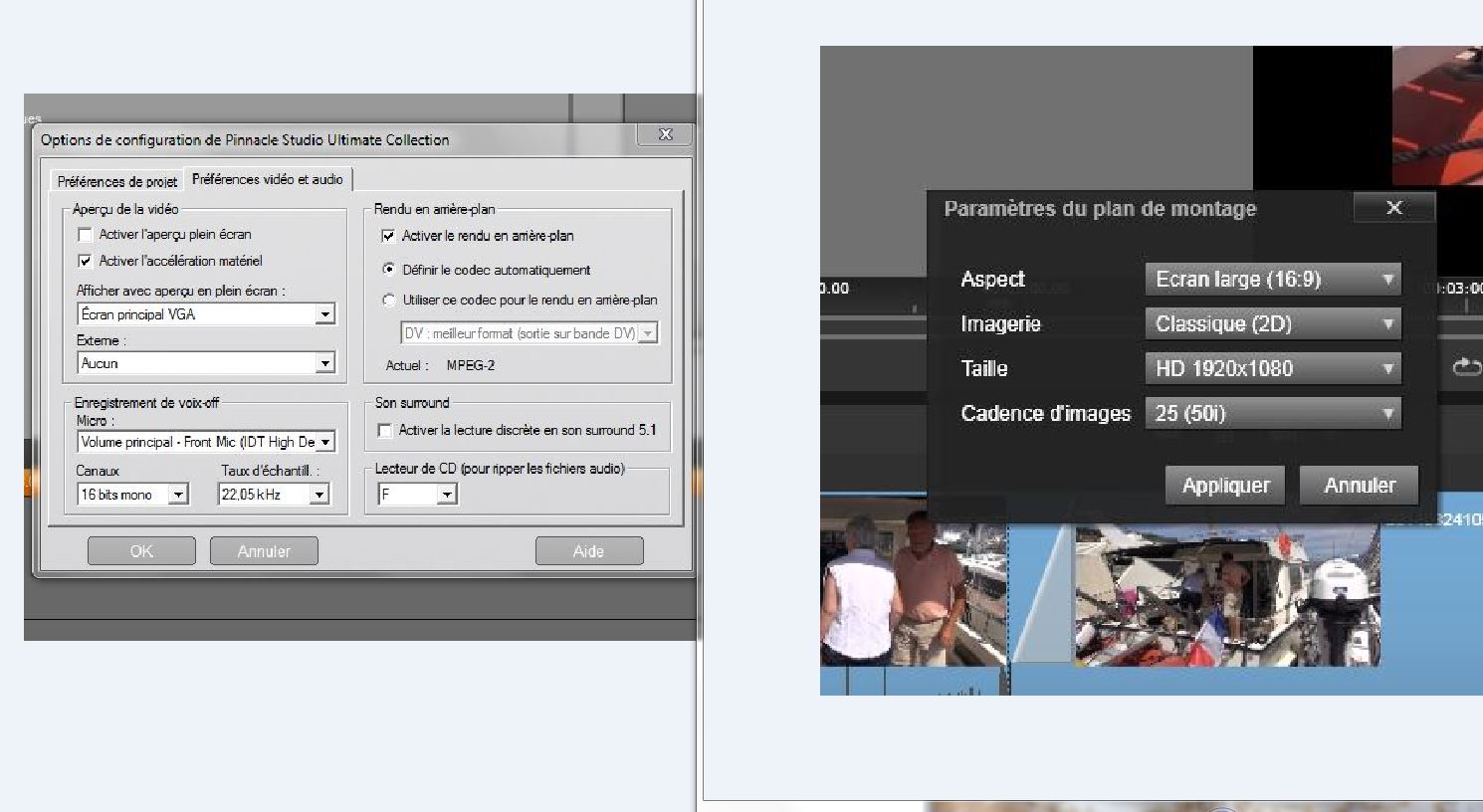Select timeline clip showing boats in harbor

pos(1227,596)
